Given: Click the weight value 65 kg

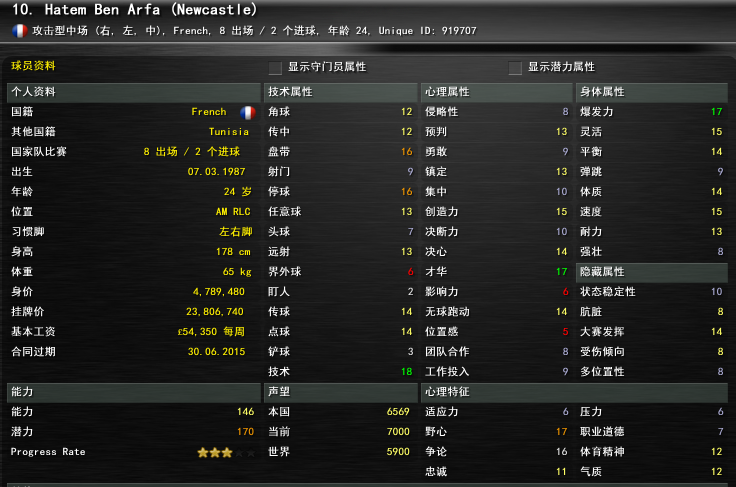Looking at the screenshot, I should coord(237,272).
